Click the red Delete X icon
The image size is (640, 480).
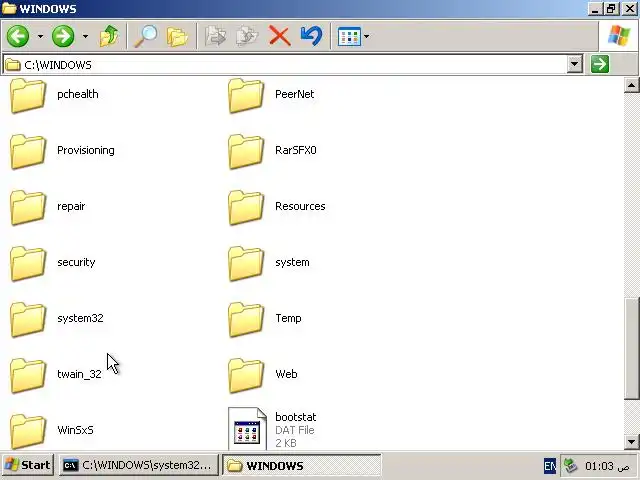280,36
